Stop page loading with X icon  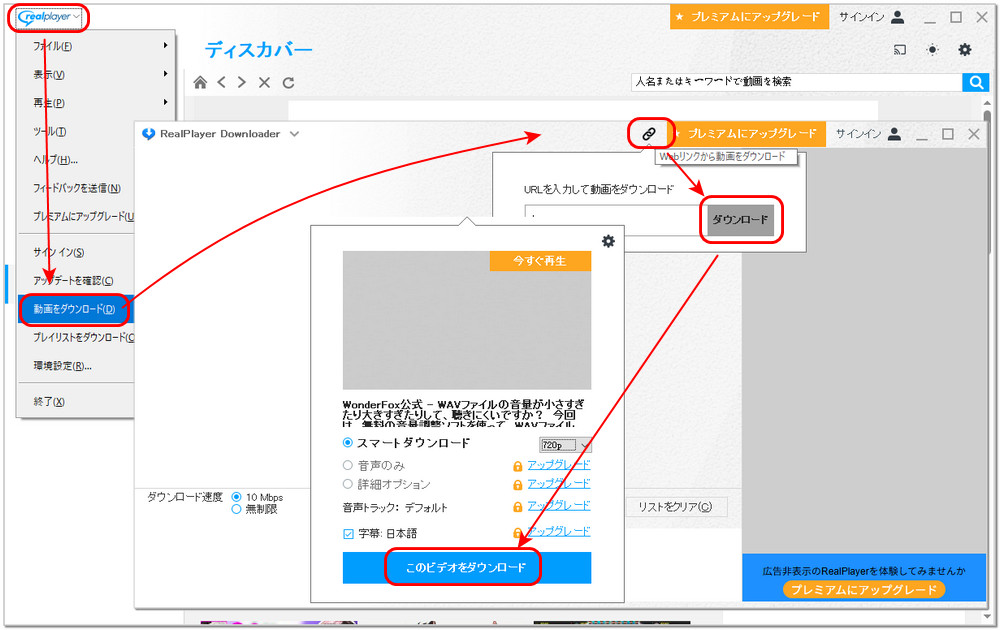click(264, 82)
